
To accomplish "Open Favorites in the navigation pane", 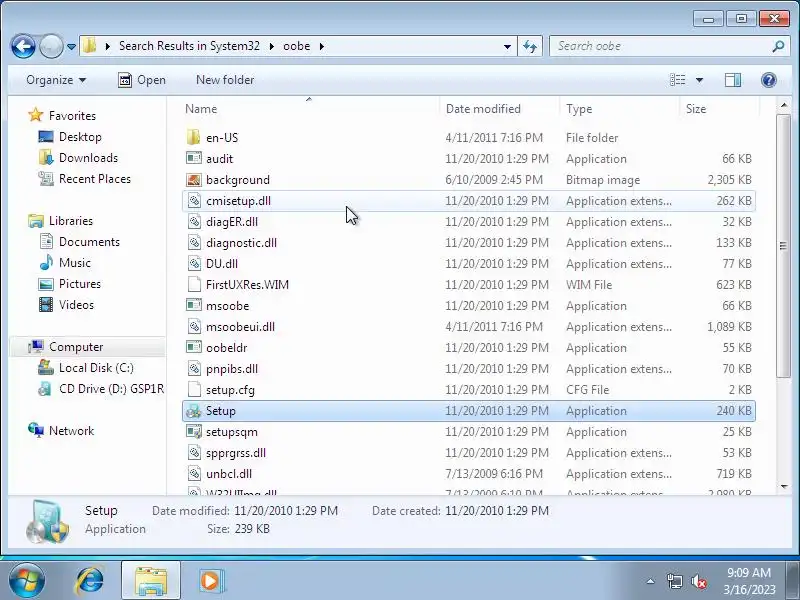I will (72, 116).
